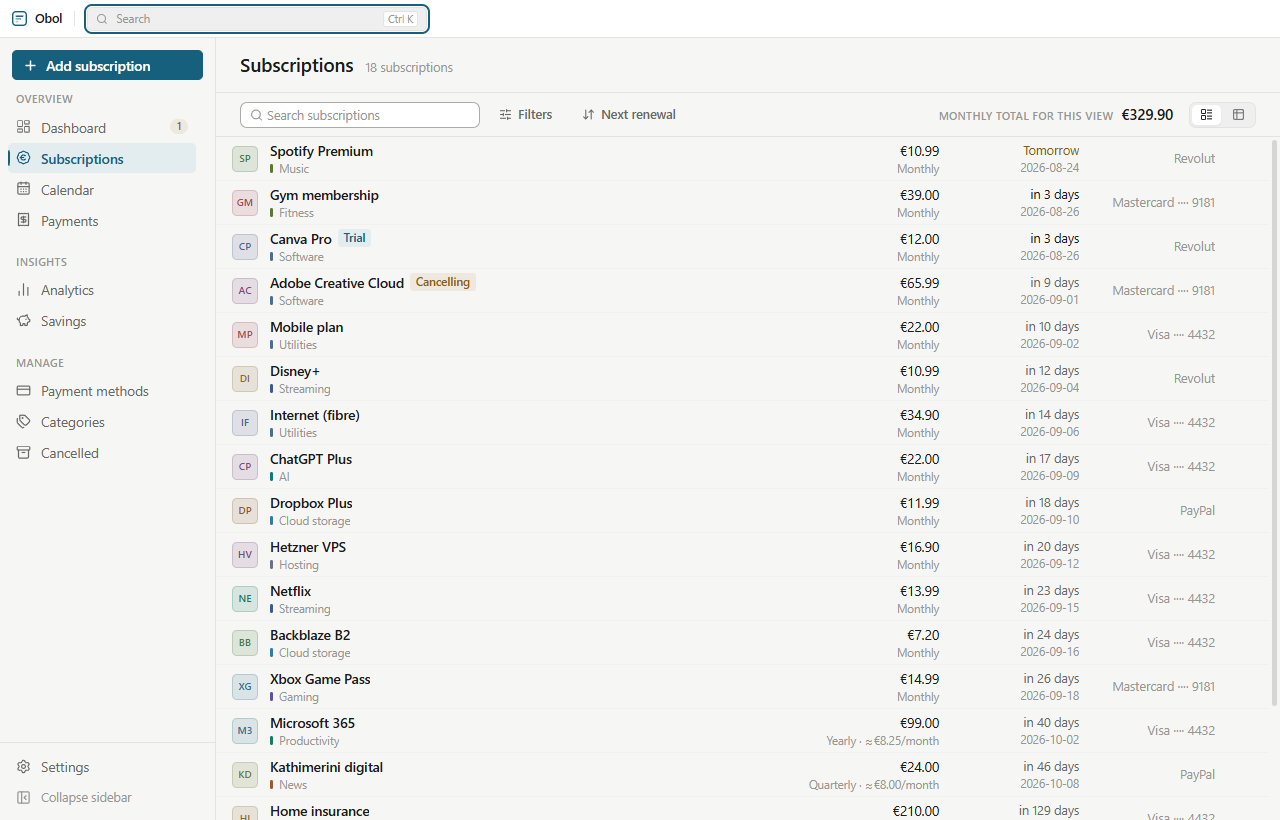
Task: Click Canva Pro subscription name
Action: pos(301,239)
